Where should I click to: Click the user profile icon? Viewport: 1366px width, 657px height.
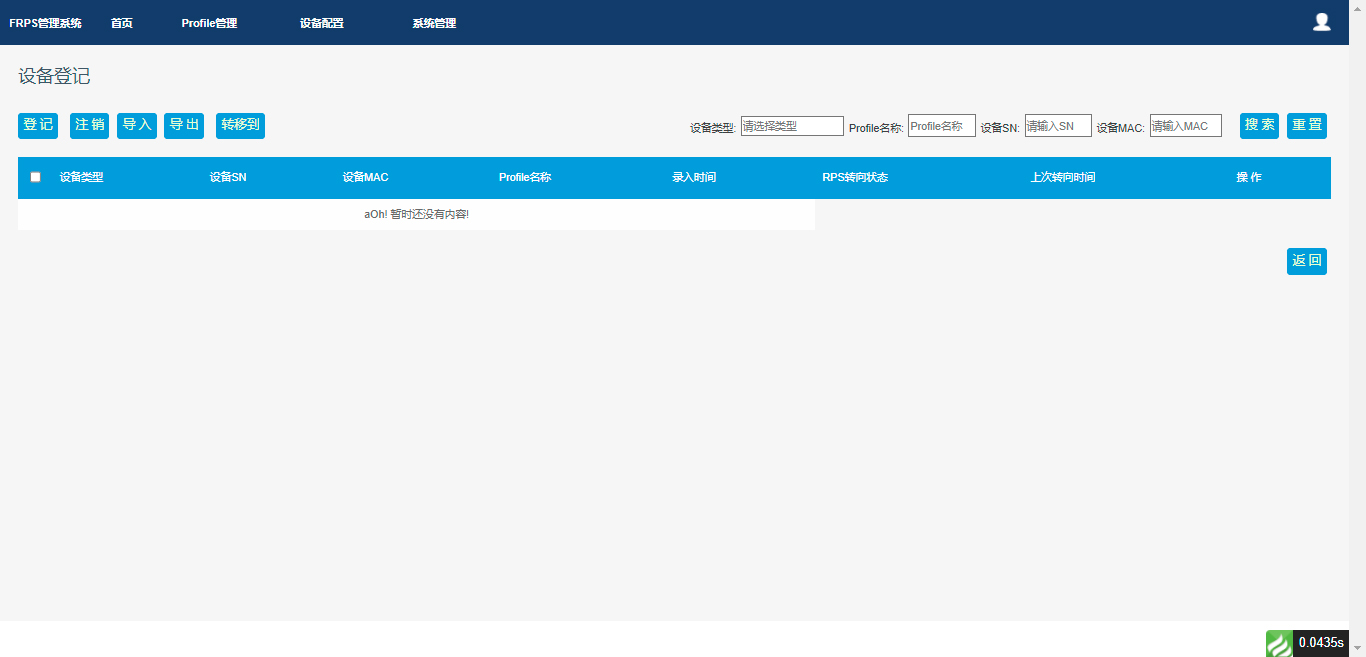click(1321, 22)
